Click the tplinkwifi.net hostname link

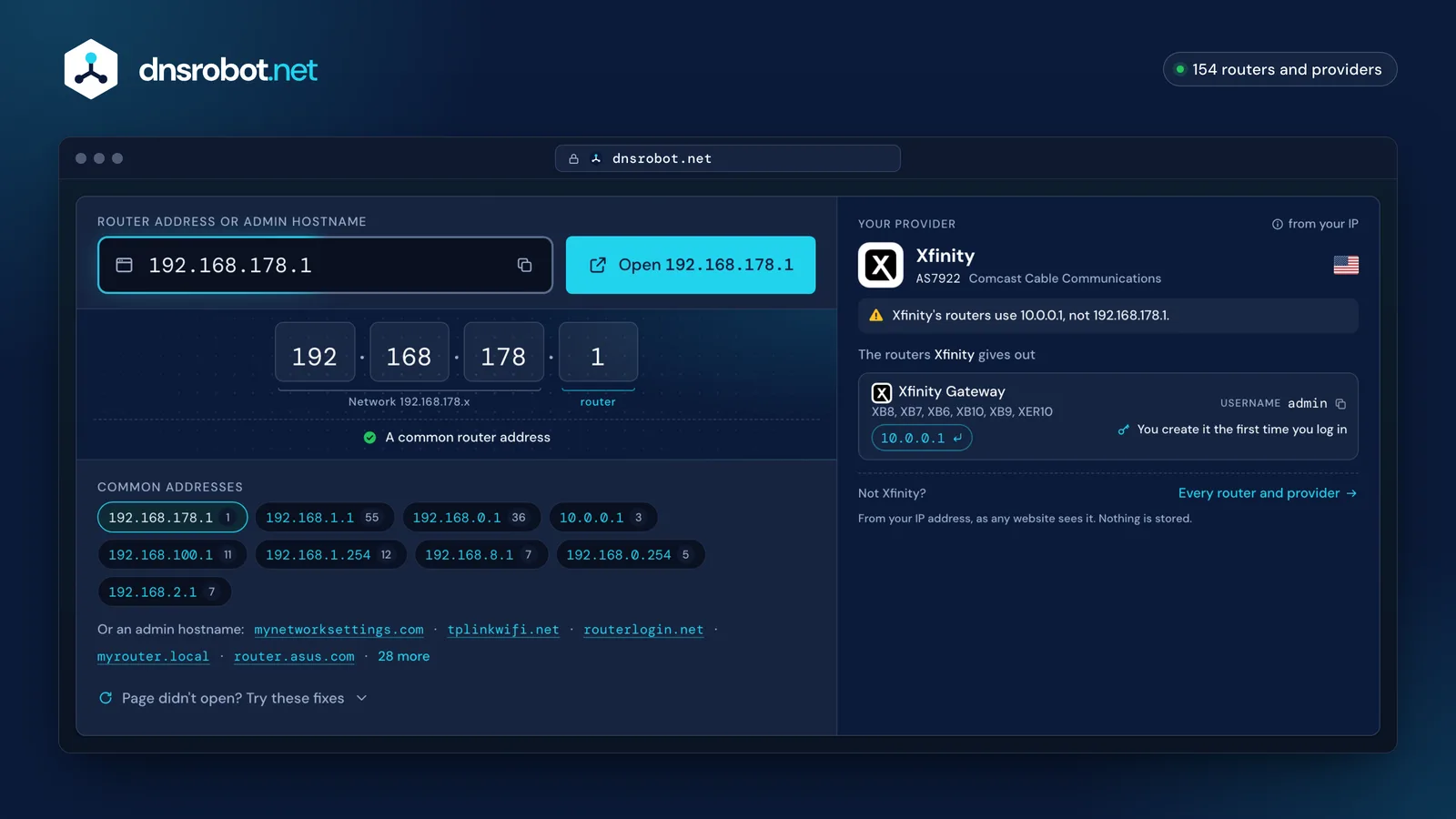[x=503, y=630]
